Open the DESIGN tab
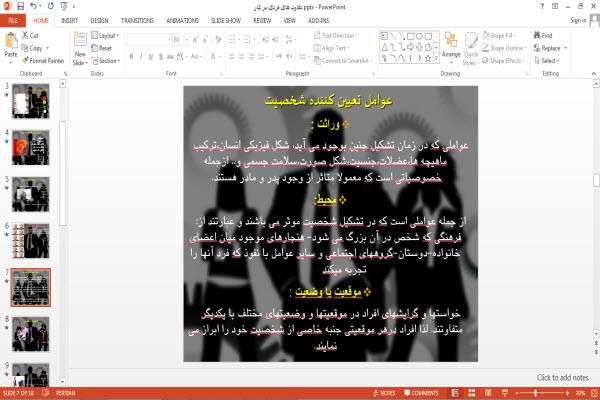 point(99,21)
